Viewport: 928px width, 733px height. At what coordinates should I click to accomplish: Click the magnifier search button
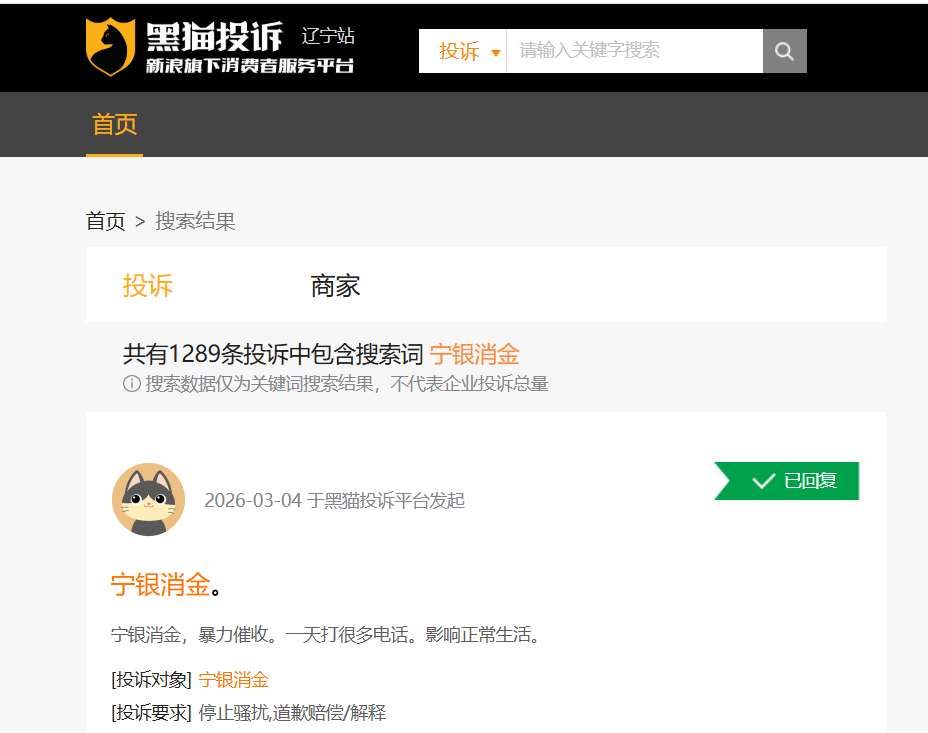point(784,51)
